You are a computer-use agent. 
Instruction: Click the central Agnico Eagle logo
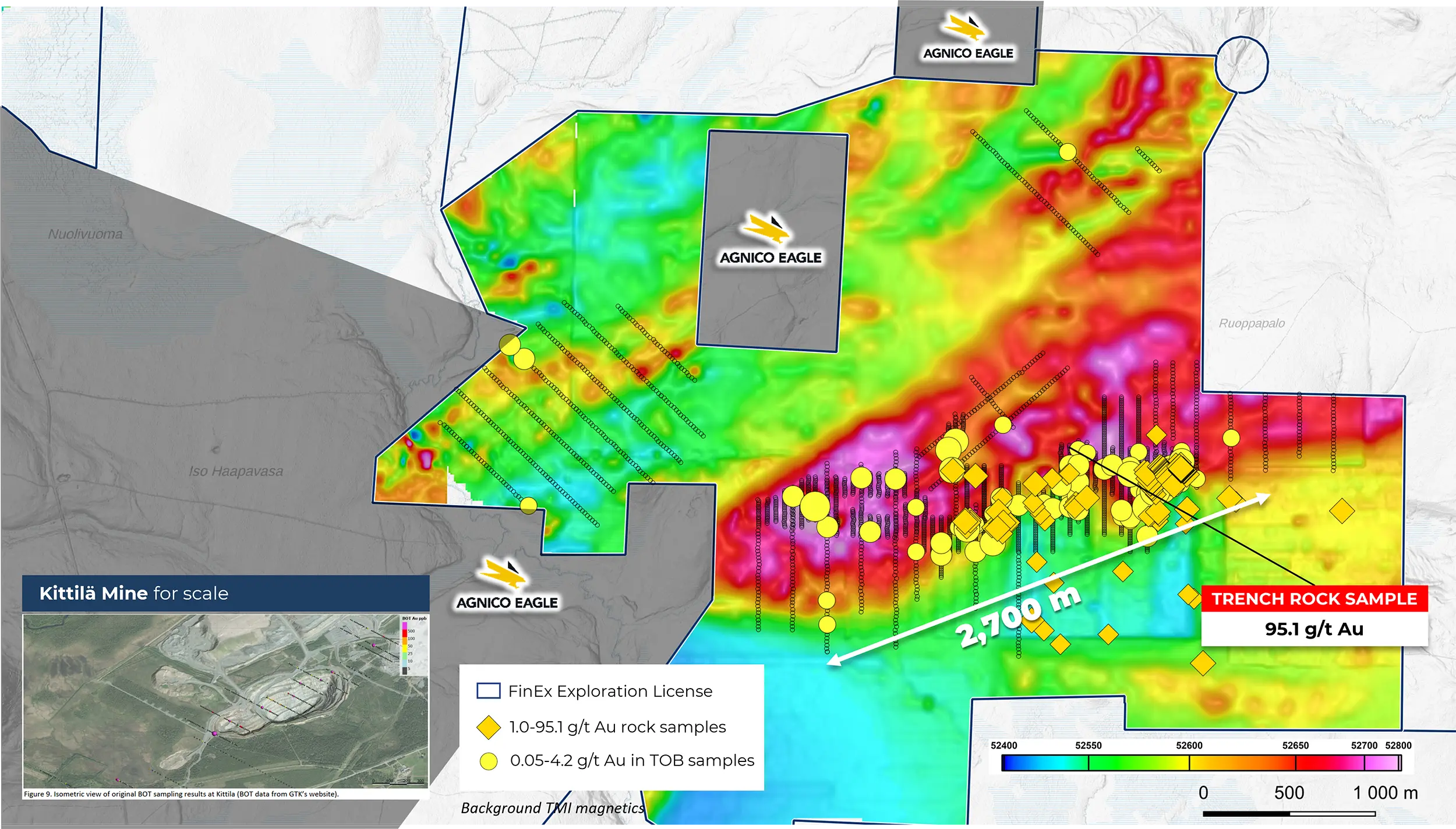click(x=770, y=240)
